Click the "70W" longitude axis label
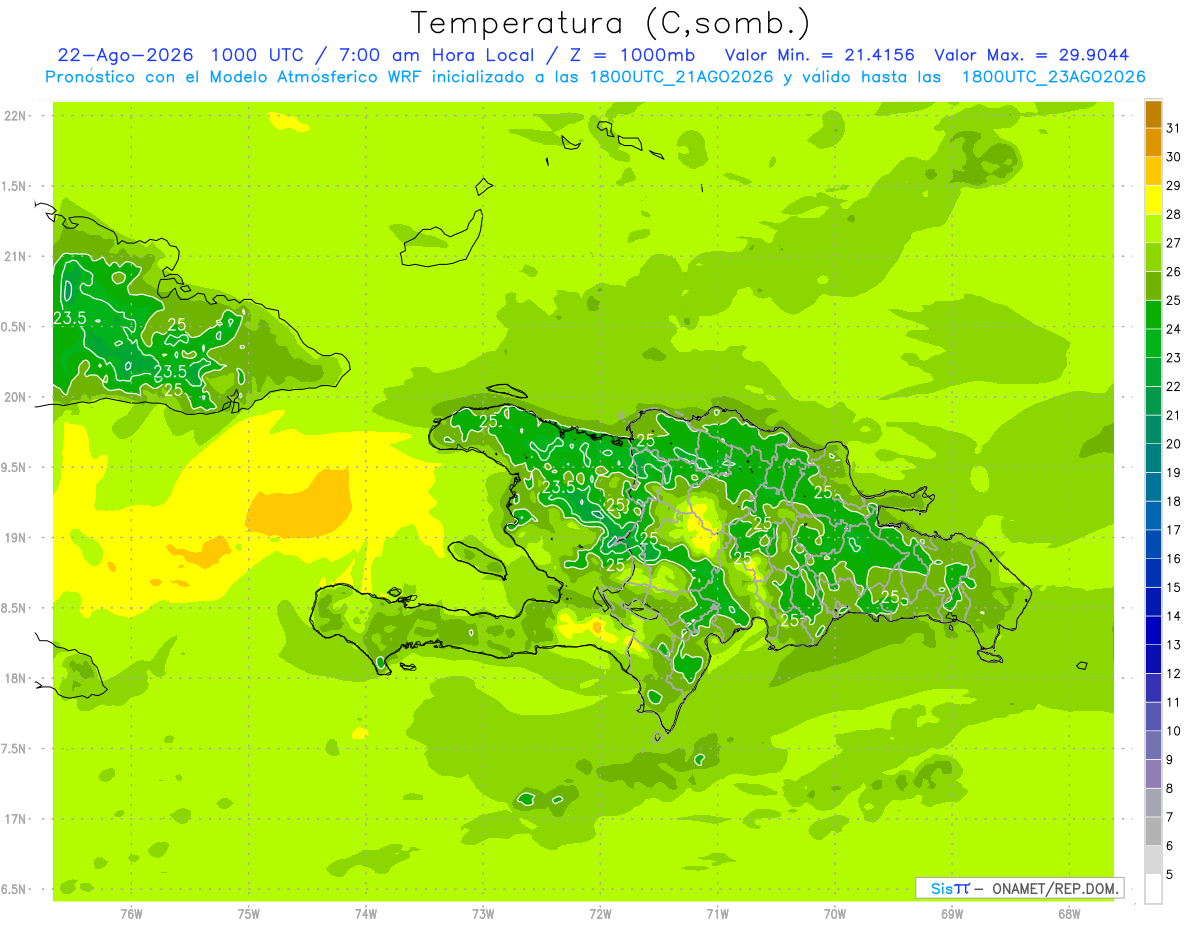1200x927 pixels. 835,914
